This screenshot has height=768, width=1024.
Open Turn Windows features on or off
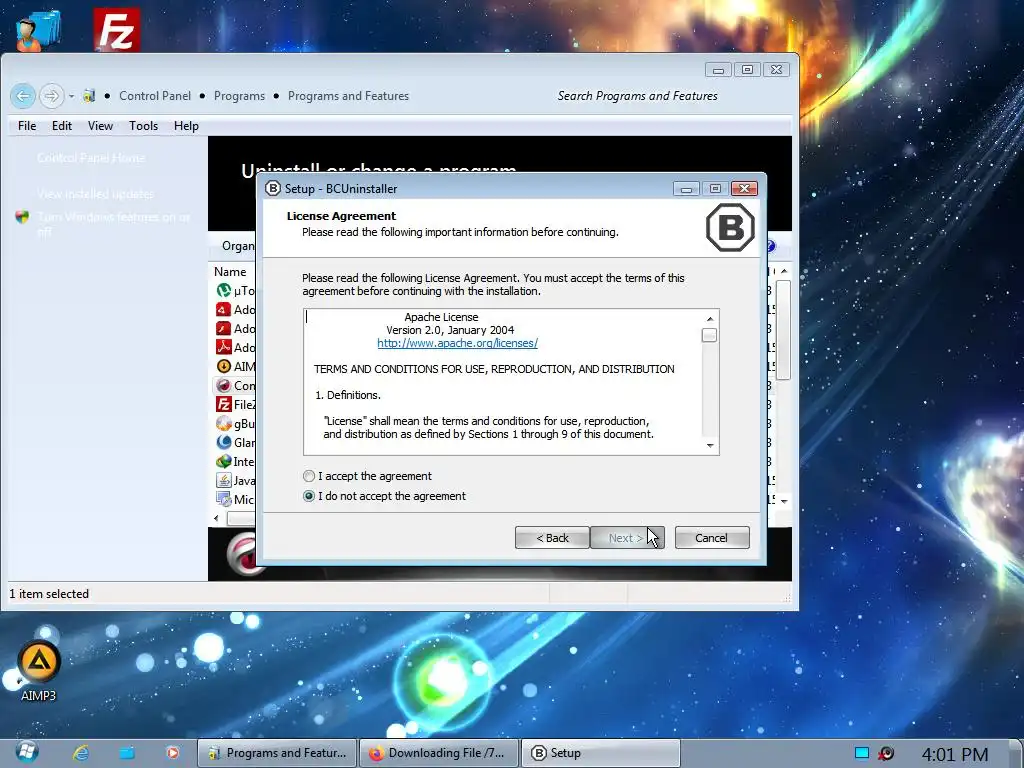pos(114,224)
